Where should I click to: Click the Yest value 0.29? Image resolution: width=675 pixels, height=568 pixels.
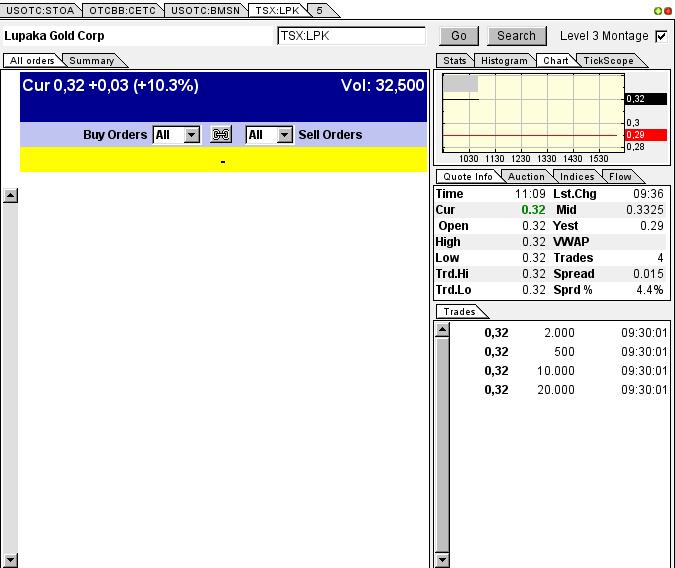[x=652, y=226]
